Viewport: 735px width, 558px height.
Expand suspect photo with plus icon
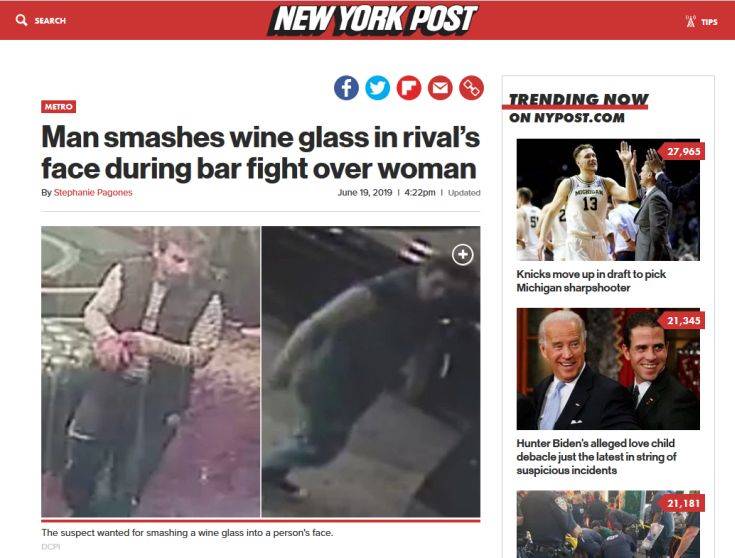463,255
